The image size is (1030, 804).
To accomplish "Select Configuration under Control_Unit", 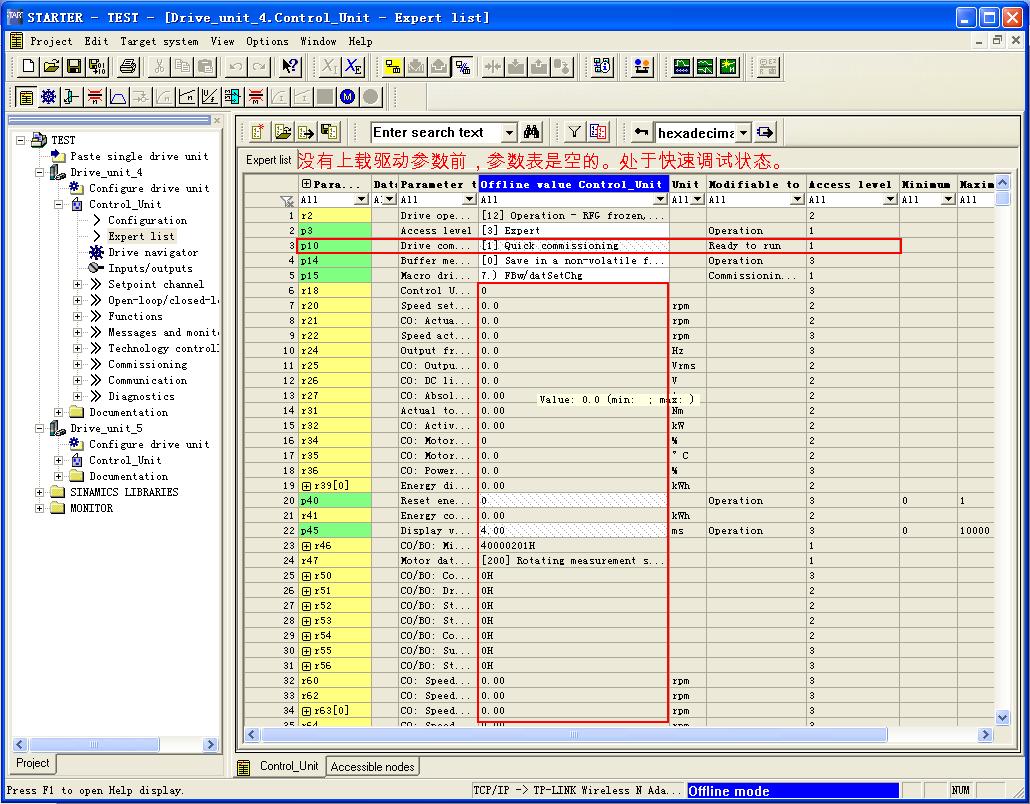I will pyautogui.click(x=147, y=220).
